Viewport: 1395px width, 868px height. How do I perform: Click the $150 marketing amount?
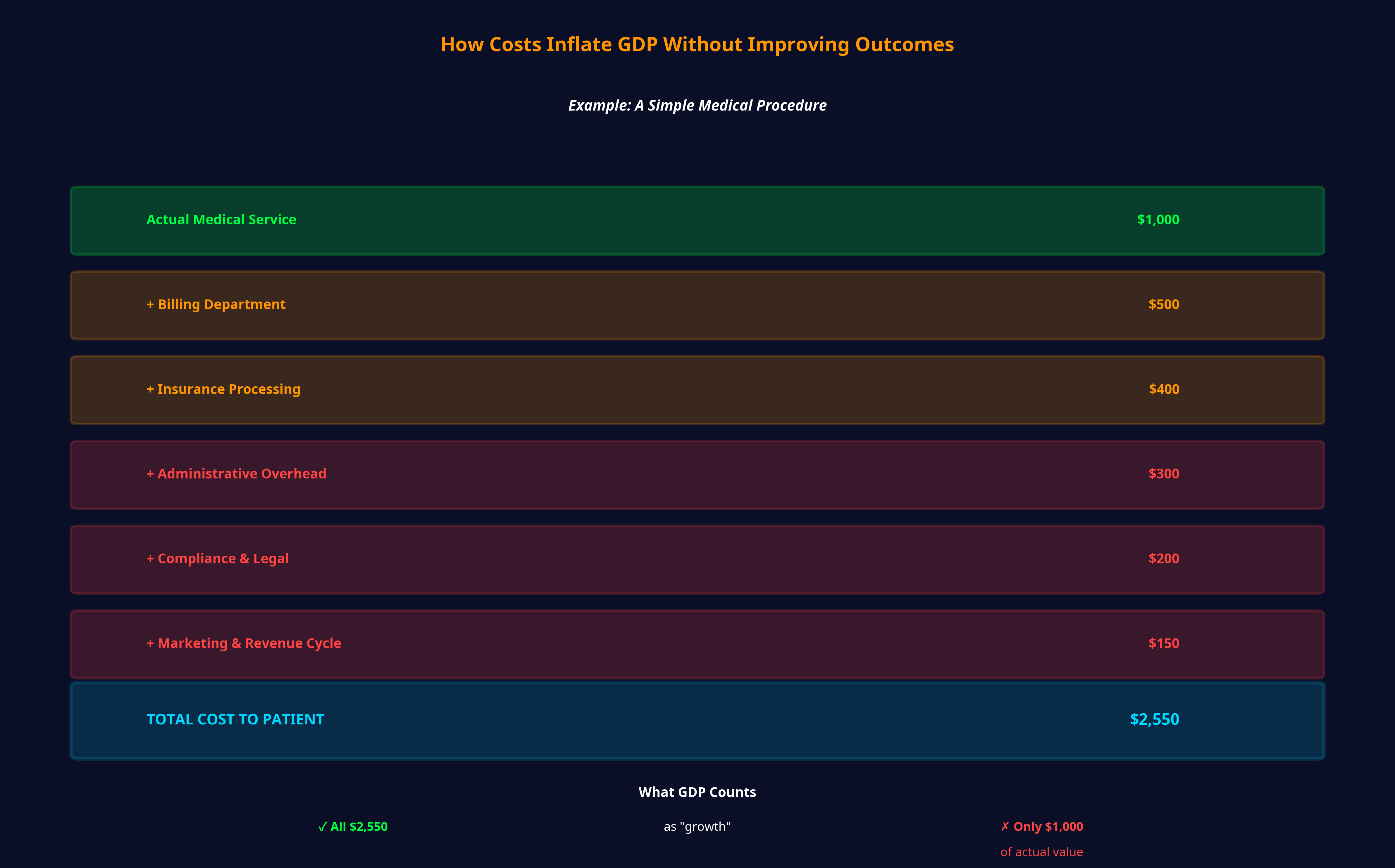click(1163, 643)
